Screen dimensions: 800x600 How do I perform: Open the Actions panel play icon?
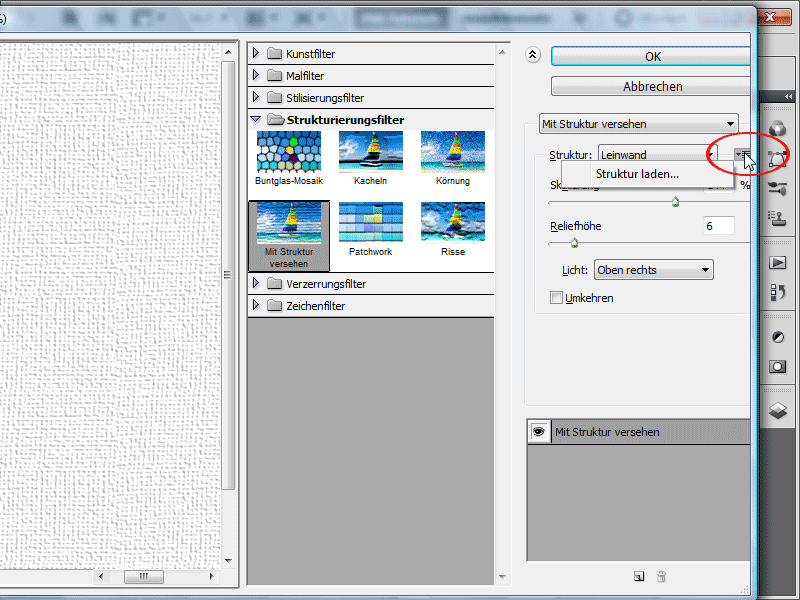click(x=778, y=263)
